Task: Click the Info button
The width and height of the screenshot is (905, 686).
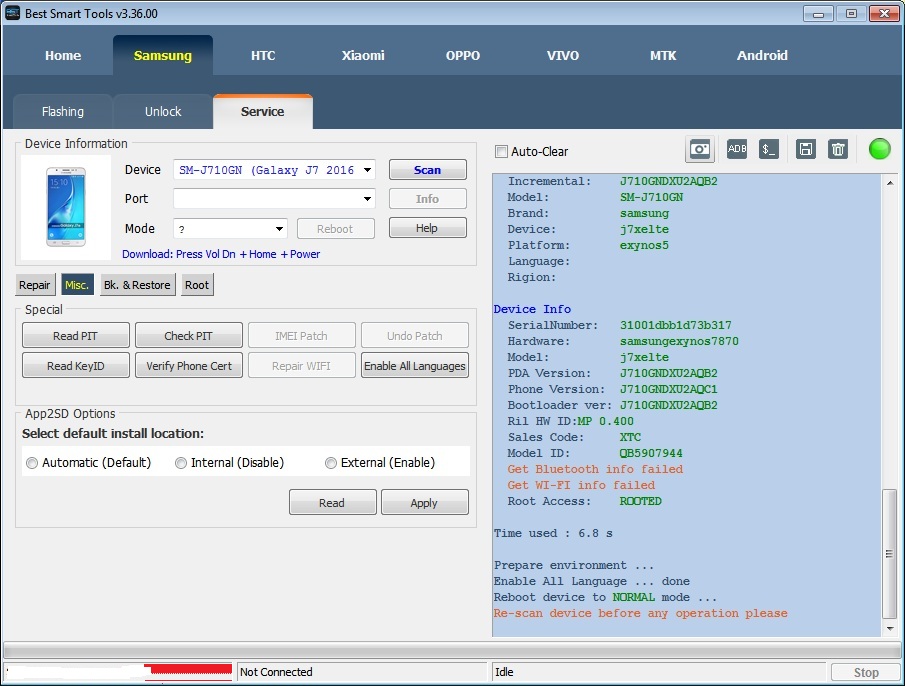Action: (428, 198)
